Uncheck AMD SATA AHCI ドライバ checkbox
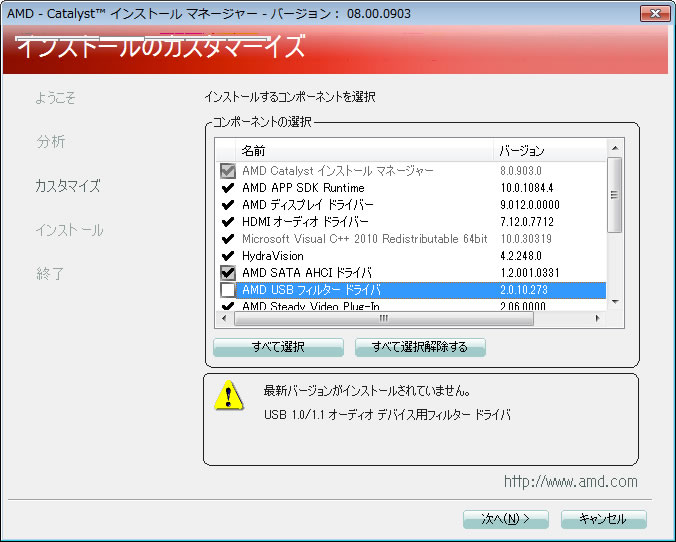 click(228, 273)
